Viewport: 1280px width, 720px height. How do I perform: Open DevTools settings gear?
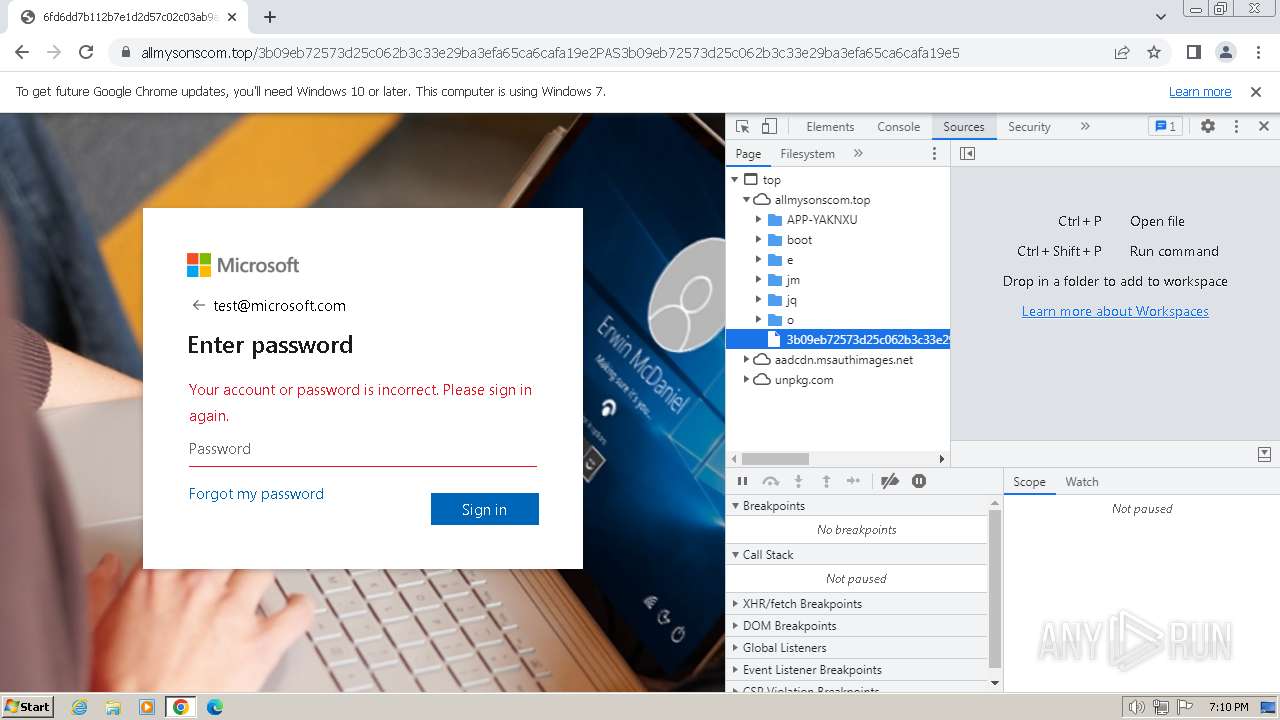pos(1208,126)
